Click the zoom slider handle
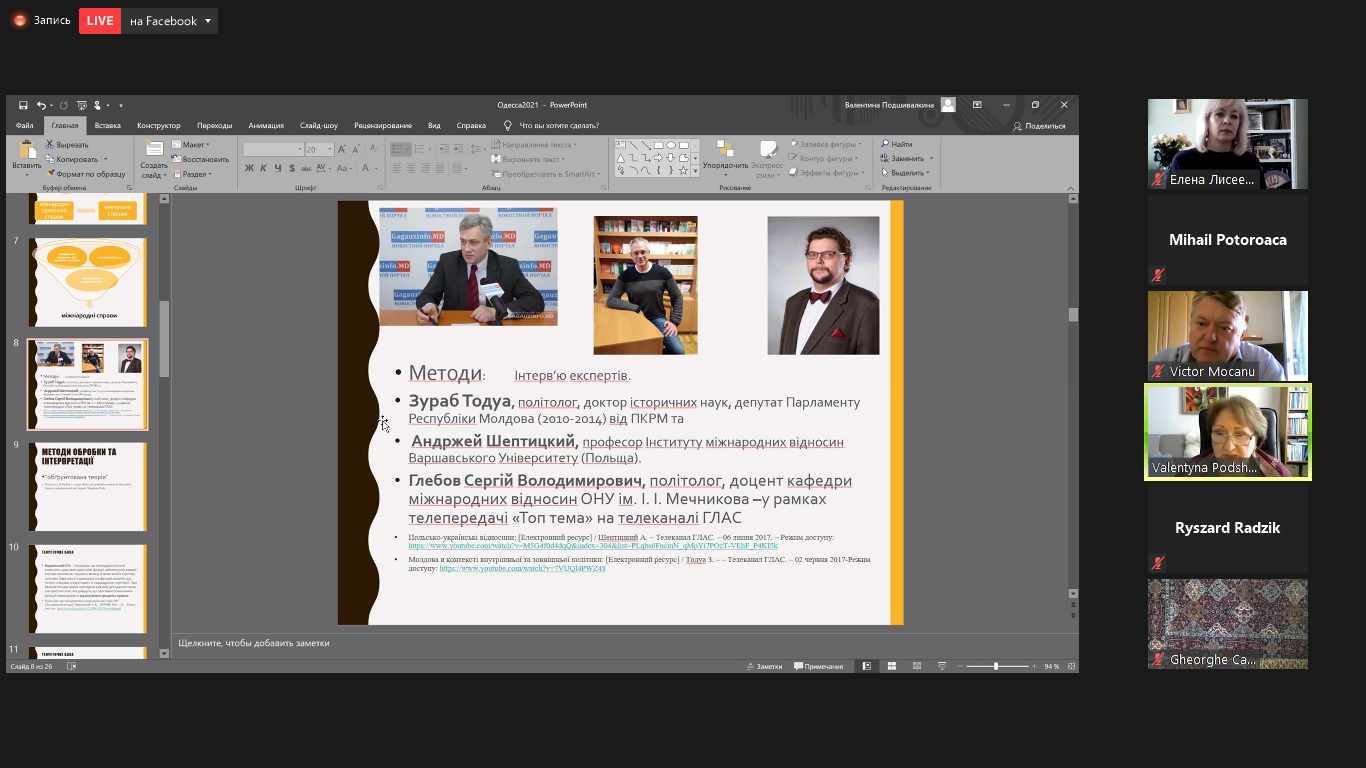The height and width of the screenshot is (768, 1366). 995,666
